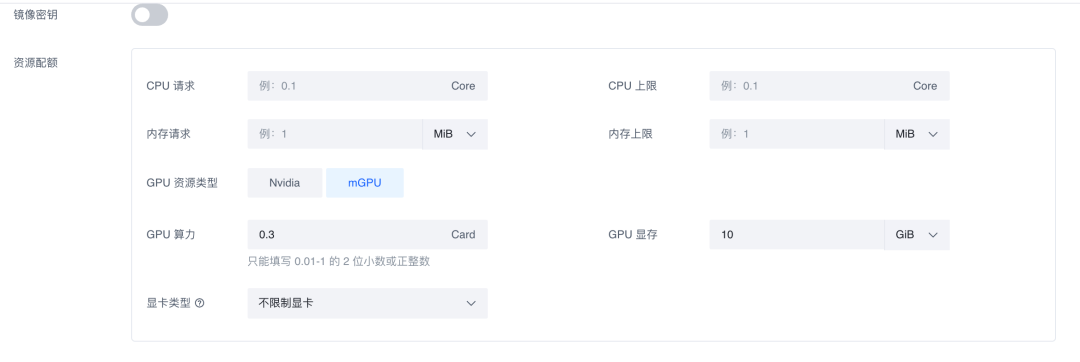Viewport: 1080px width, 362px height.
Task: Open the 显卡类型 dropdown showing 不限制显卡
Action: tap(367, 303)
